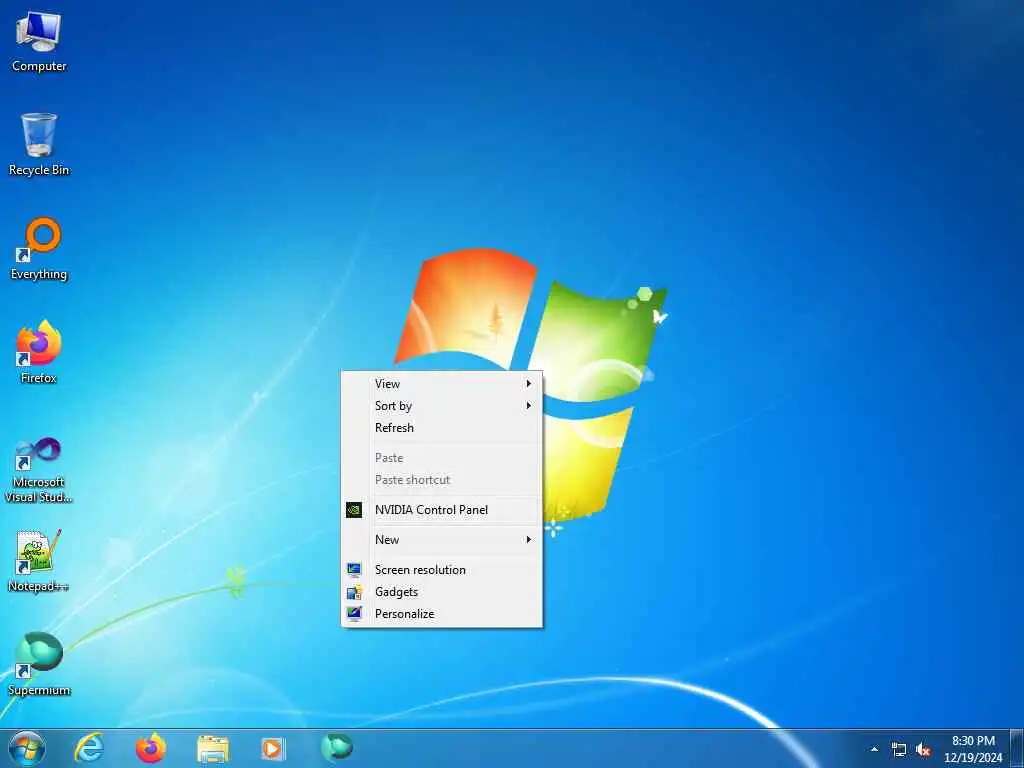Launch Supermium from the taskbar
1024x768 pixels.
(x=337, y=747)
